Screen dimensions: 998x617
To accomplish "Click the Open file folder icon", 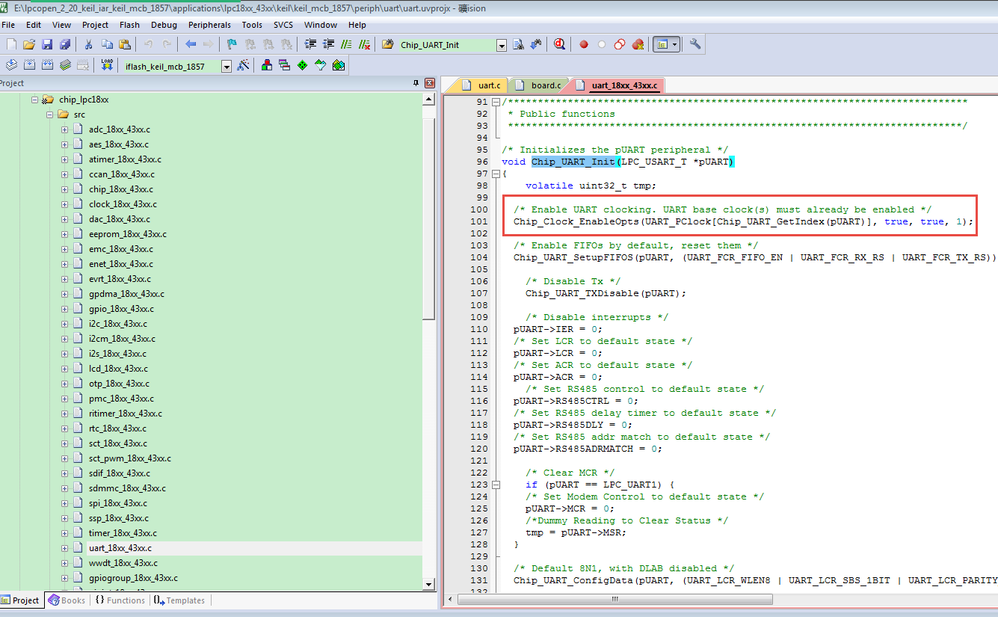I will pyautogui.click(x=29, y=45).
